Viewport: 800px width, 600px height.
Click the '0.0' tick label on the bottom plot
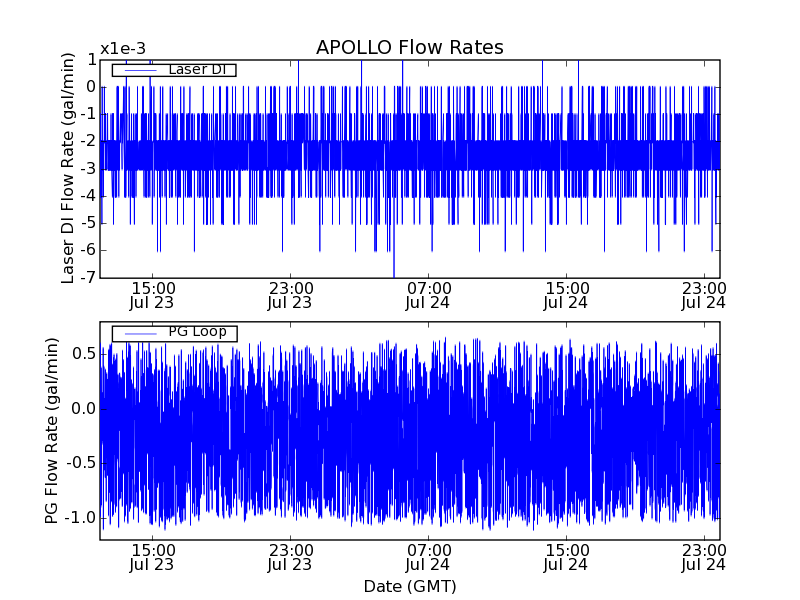[x=84, y=409]
